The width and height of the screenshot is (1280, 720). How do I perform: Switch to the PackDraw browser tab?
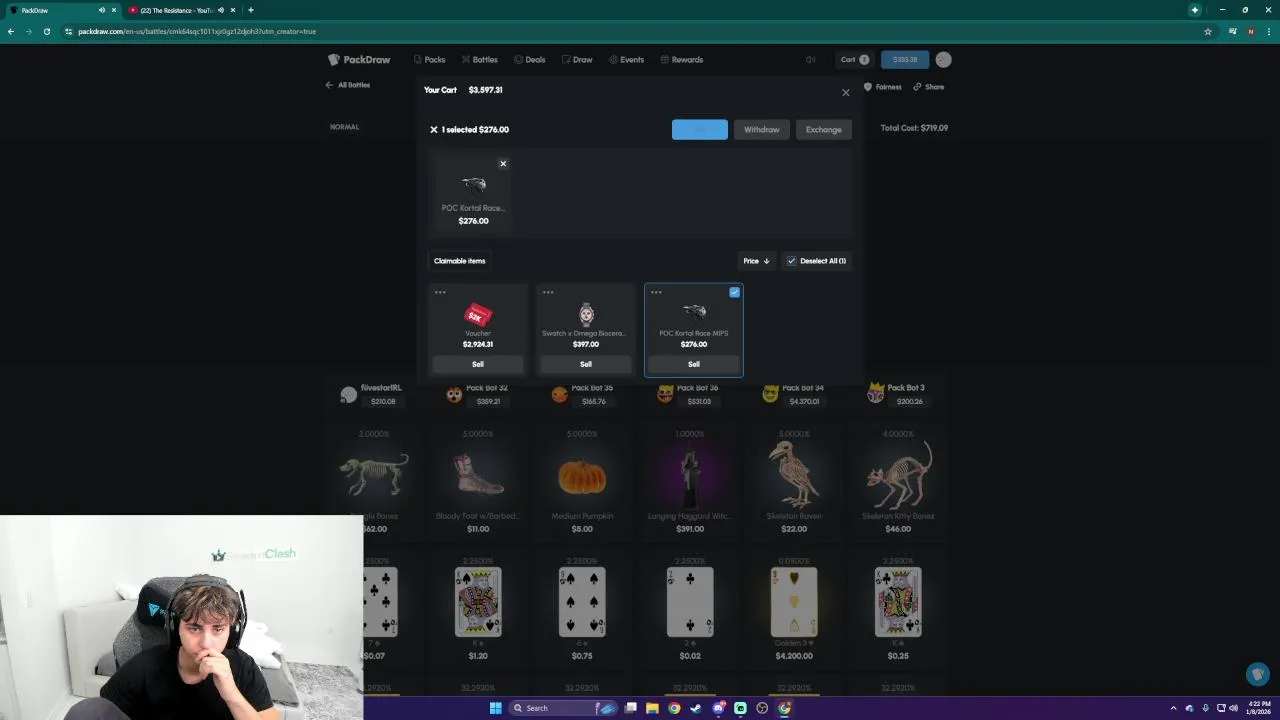[62, 10]
